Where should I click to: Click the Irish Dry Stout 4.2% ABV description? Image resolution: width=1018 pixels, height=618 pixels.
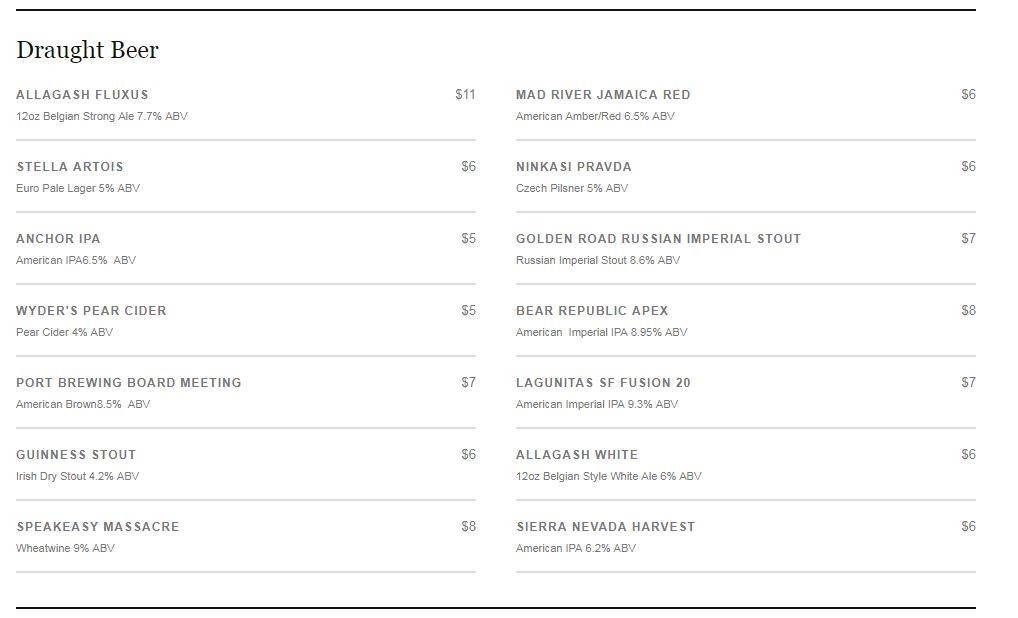78,476
